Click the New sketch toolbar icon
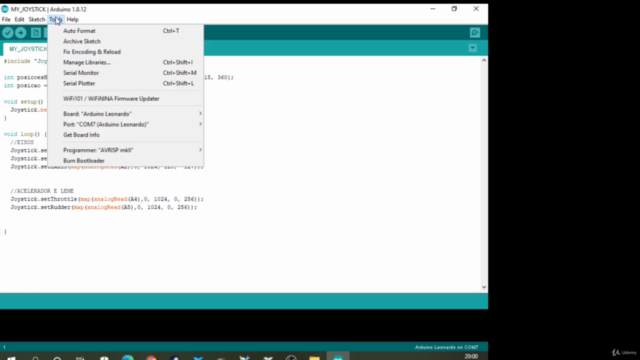The width and height of the screenshot is (640, 360). [x=36, y=33]
